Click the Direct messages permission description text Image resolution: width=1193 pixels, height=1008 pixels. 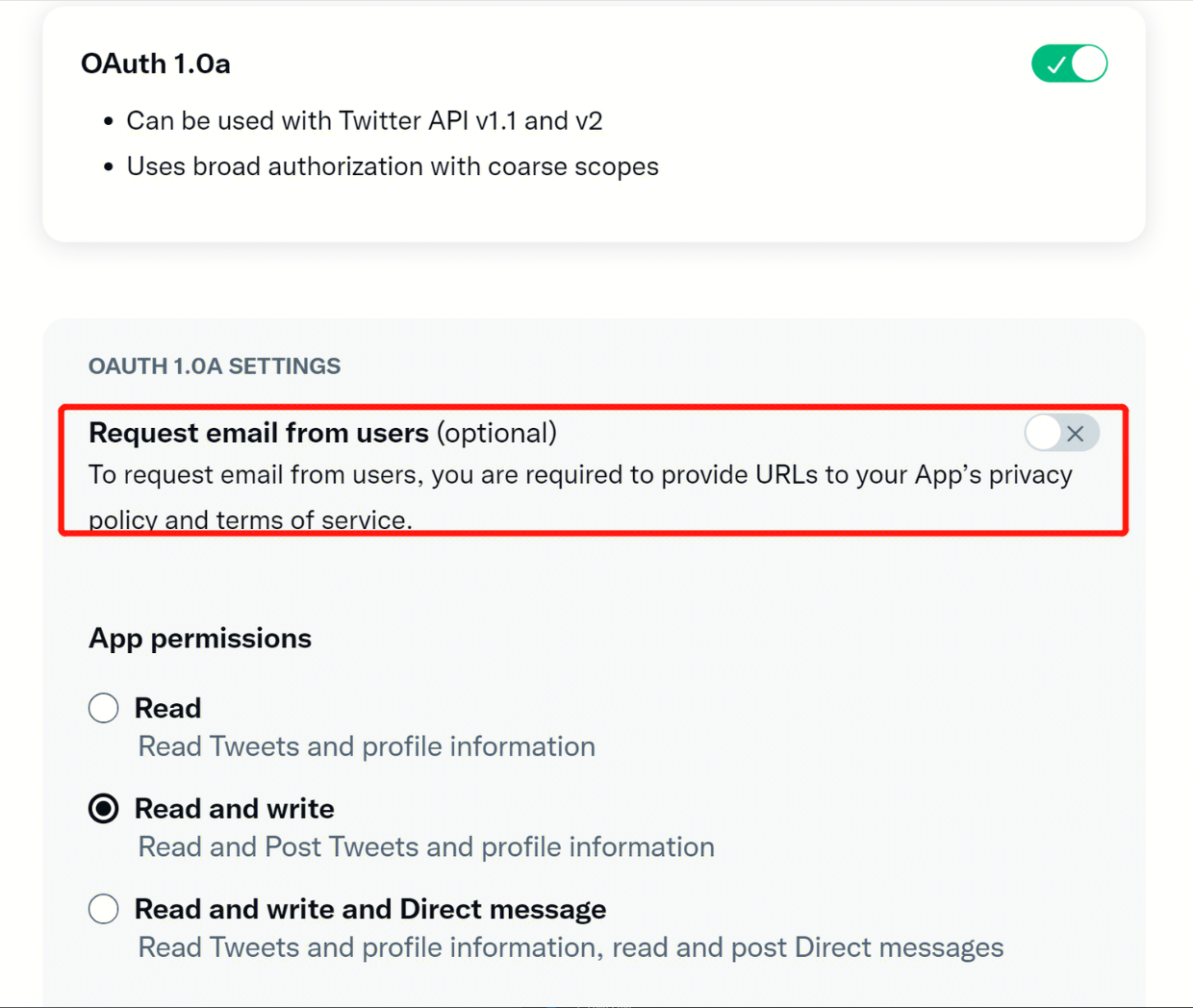570,946
